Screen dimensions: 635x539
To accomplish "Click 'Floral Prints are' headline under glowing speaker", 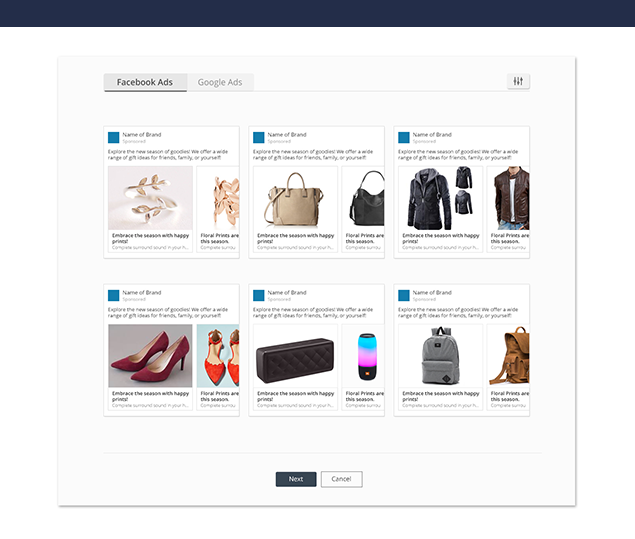I will pos(364,396).
